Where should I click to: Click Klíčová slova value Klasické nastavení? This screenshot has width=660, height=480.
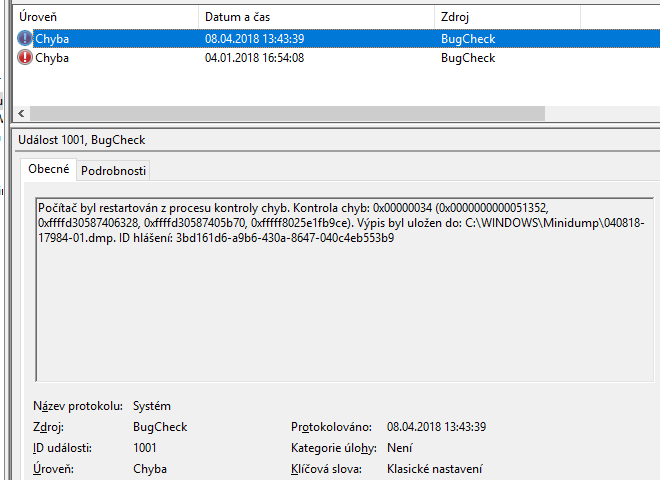coord(434,469)
